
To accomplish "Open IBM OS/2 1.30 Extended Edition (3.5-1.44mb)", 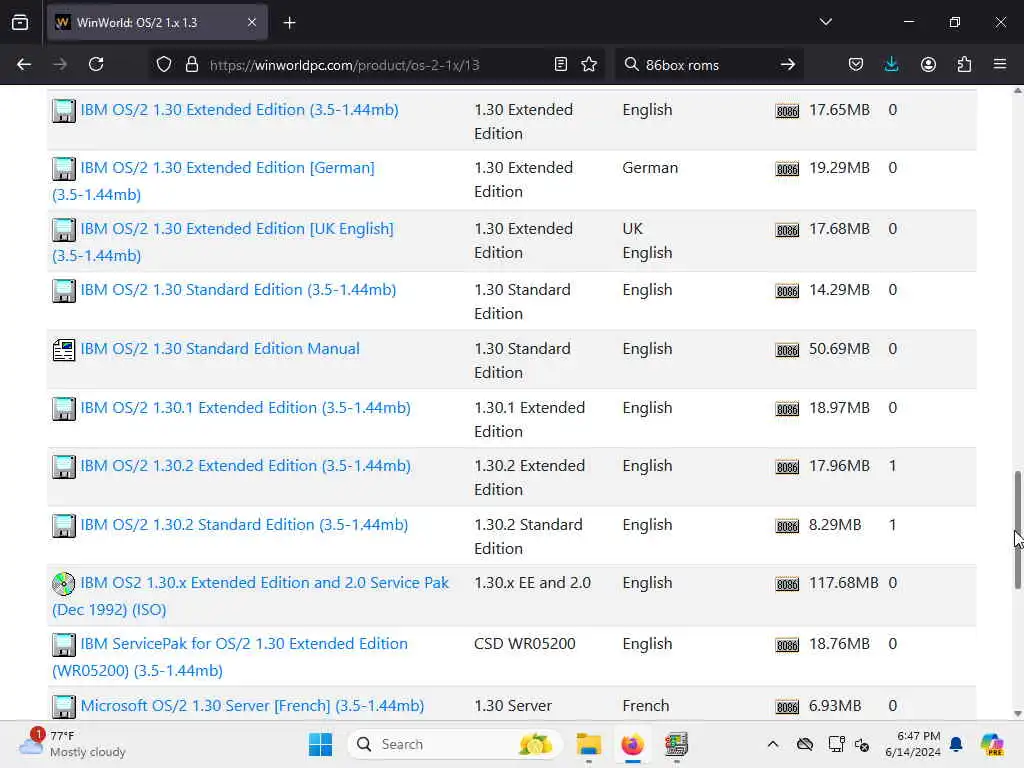I will 239,110.
